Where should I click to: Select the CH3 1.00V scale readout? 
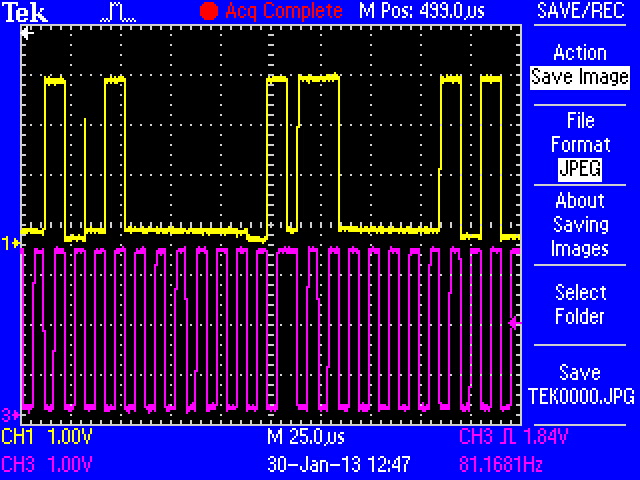click(48, 464)
